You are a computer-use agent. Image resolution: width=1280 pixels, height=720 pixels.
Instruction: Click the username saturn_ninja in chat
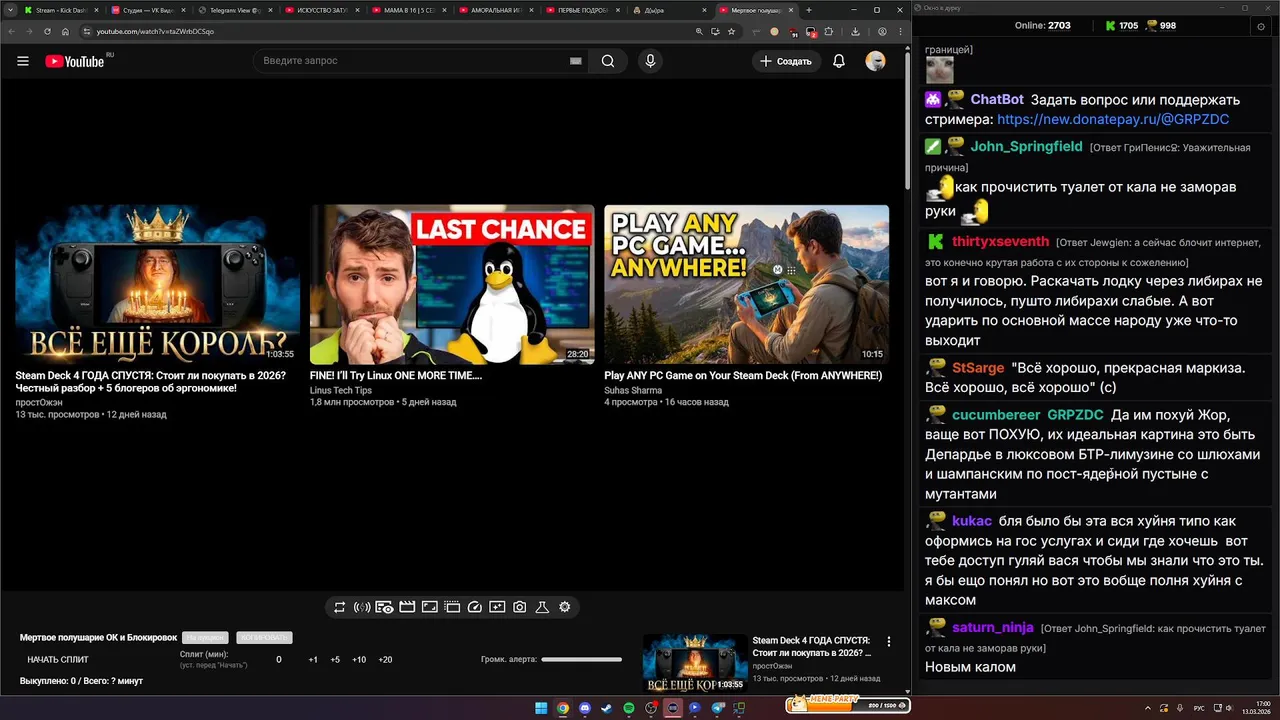pos(992,627)
